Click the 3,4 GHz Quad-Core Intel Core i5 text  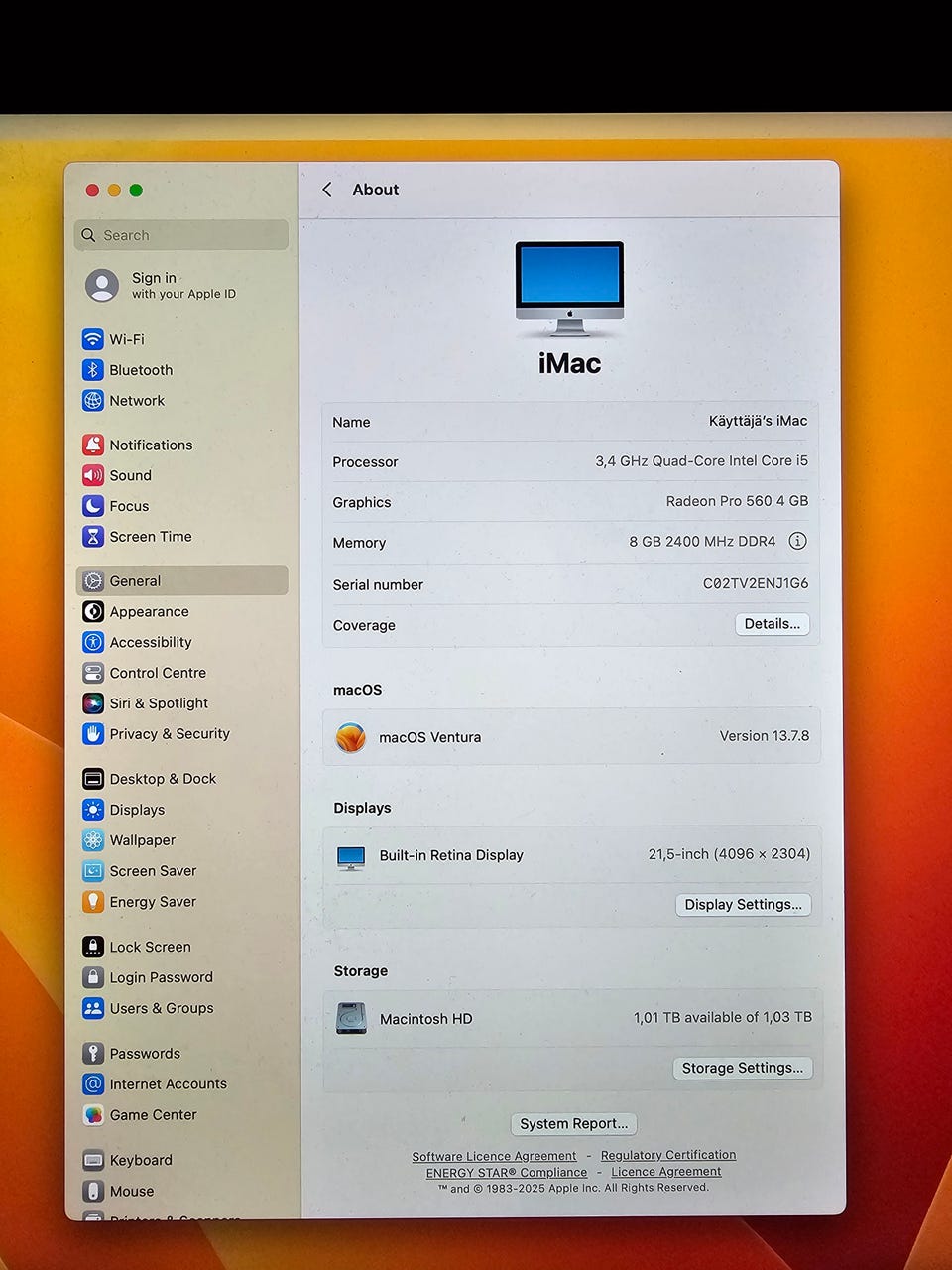[701, 461]
